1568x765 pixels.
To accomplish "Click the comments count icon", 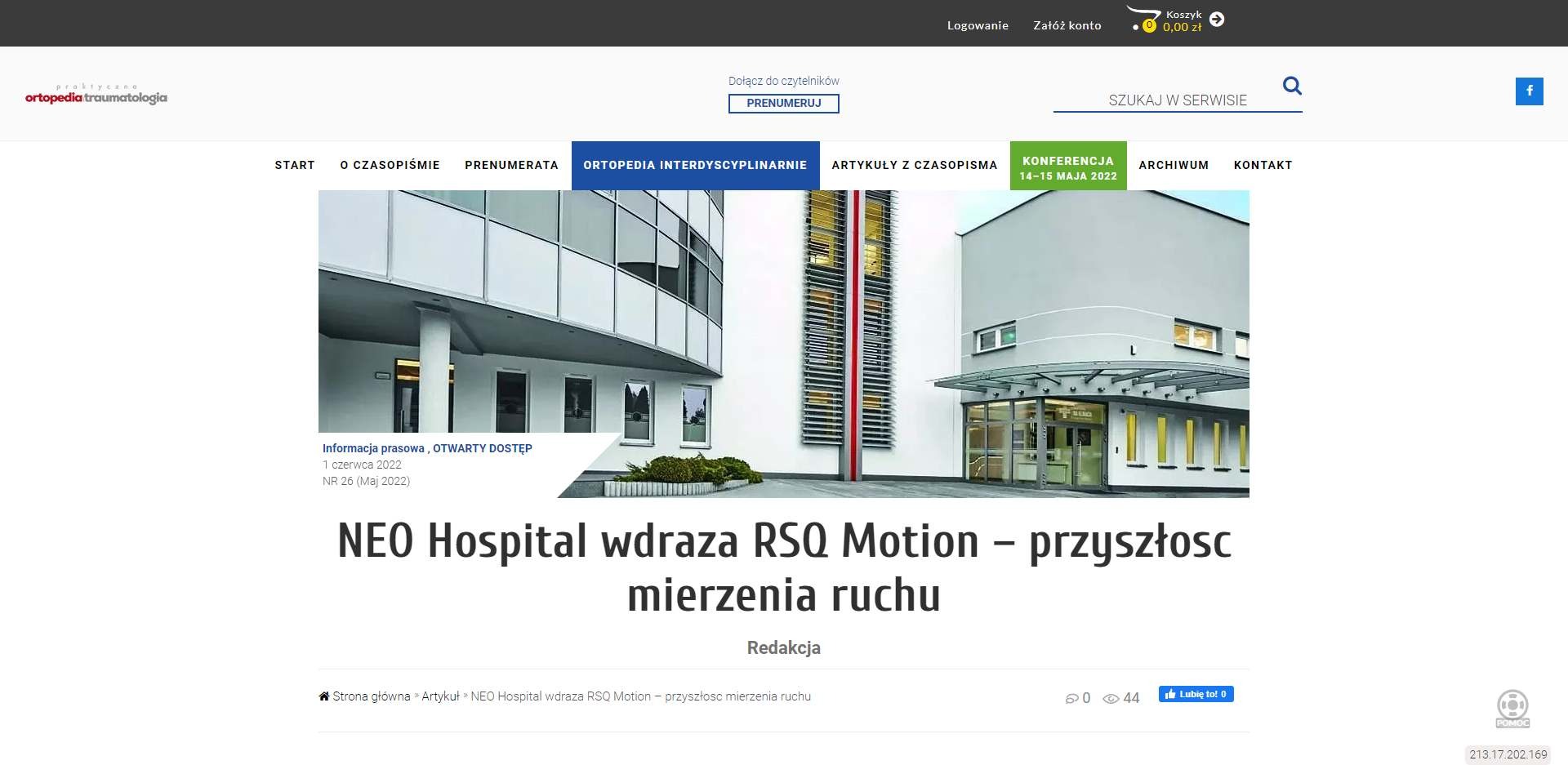I will click(x=1071, y=698).
